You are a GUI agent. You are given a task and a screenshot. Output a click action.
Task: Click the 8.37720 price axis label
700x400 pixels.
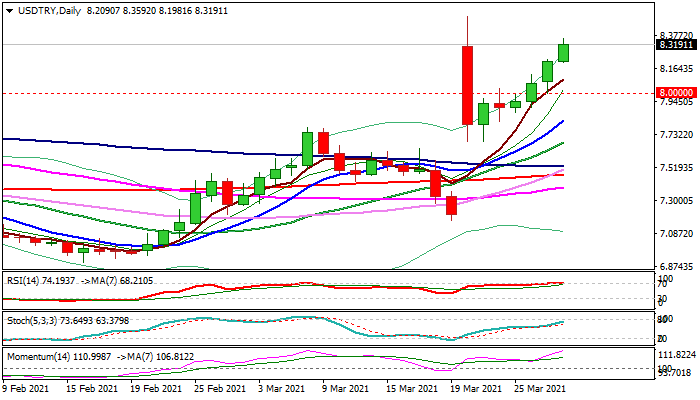[x=676, y=35]
